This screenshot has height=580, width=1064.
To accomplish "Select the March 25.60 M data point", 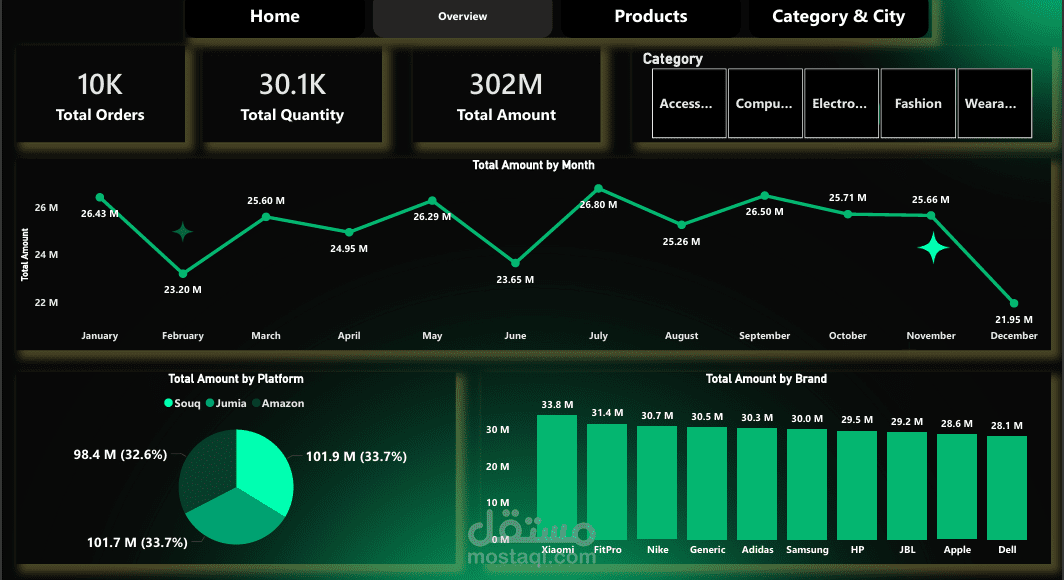I will tap(266, 217).
